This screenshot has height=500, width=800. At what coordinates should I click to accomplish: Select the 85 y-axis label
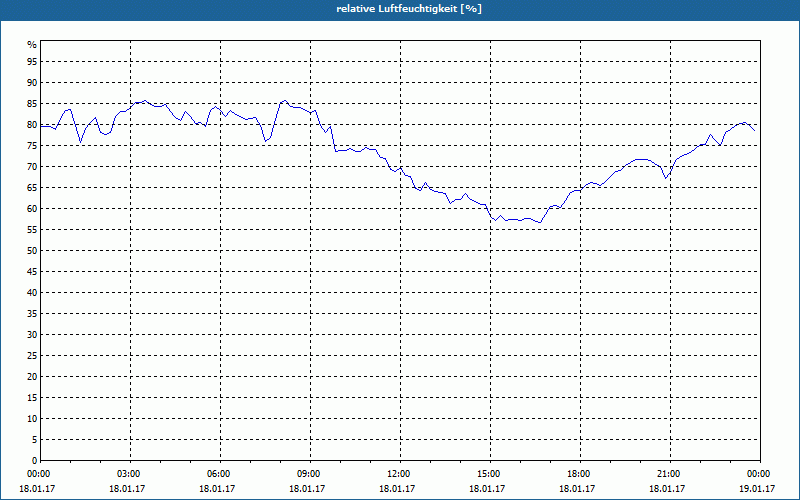(32, 104)
